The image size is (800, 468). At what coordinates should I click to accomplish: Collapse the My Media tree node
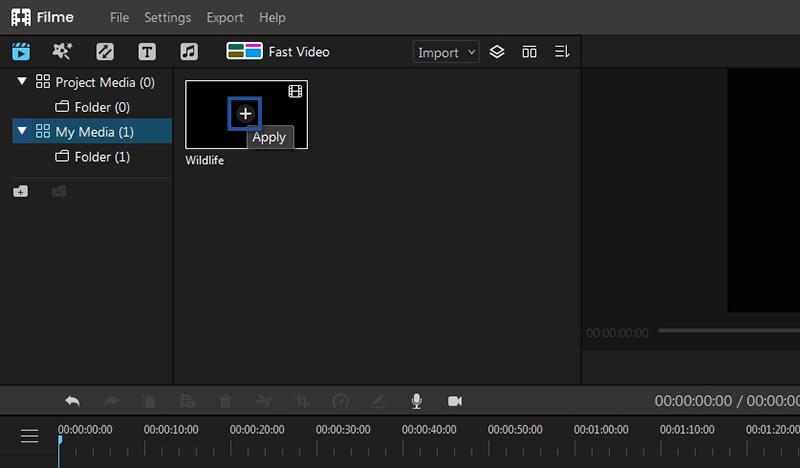22,131
